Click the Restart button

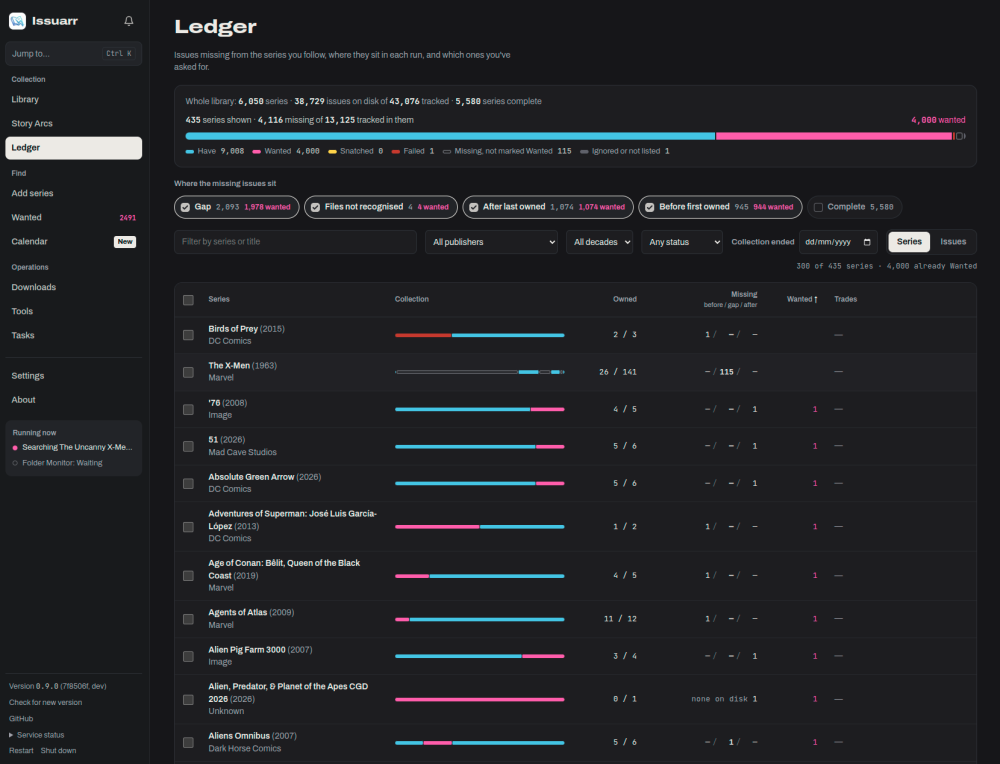pyautogui.click(x=21, y=751)
